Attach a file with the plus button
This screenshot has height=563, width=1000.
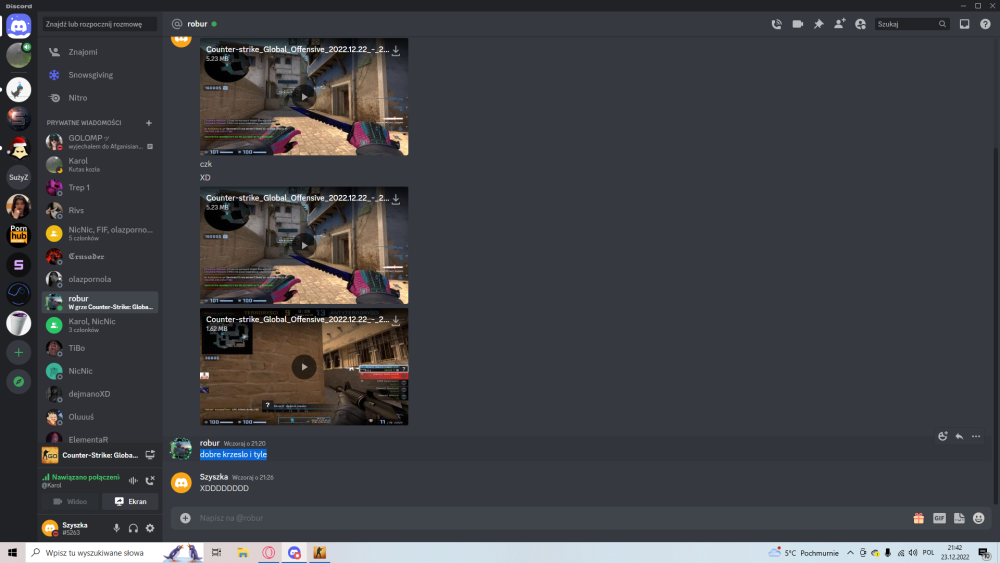[185, 518]
